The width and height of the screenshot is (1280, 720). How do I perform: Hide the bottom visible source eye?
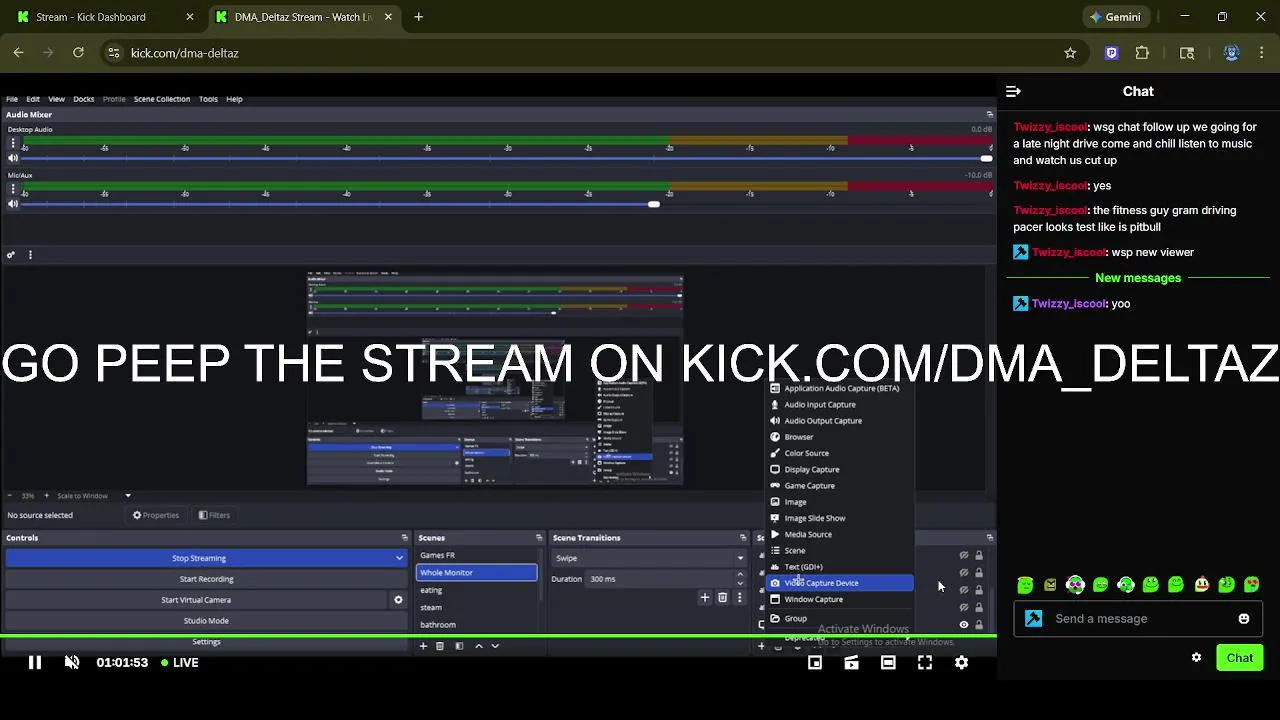[x=964, y=625]
